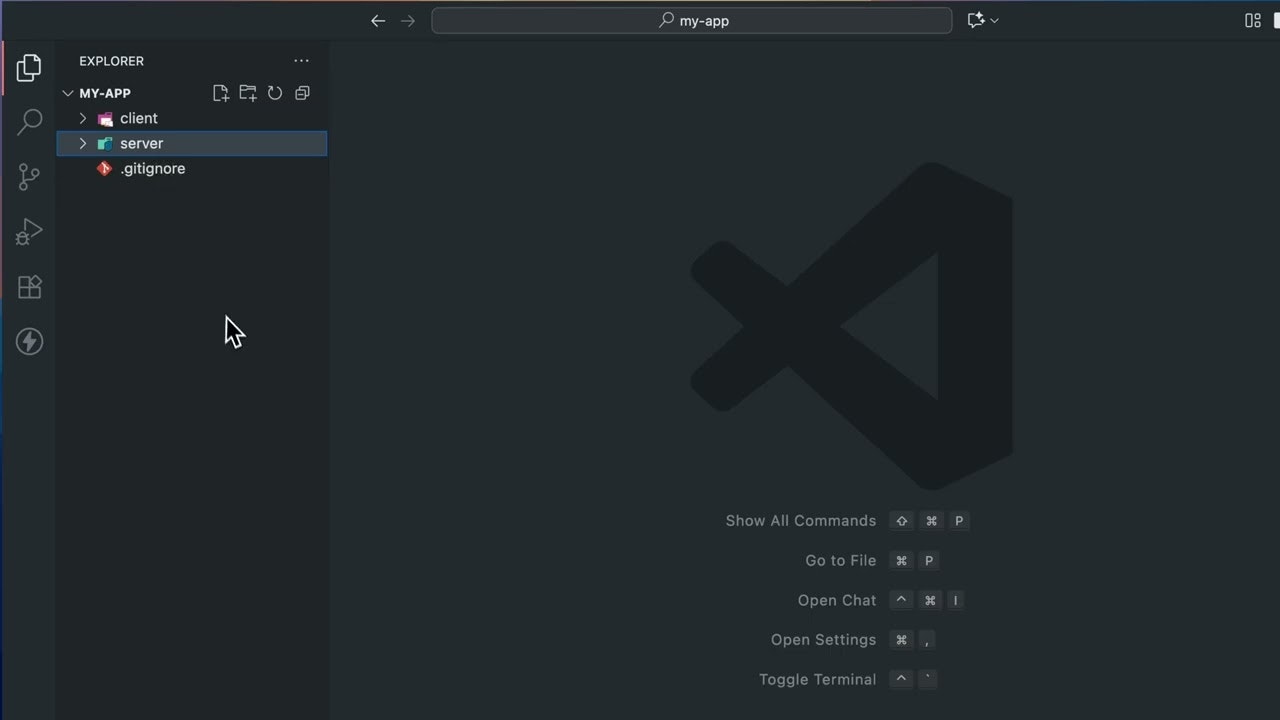This screenshot has height=720, width=1280.
Task: Select the Explorer icon in the Activity Bar
Action: (29, 67)
